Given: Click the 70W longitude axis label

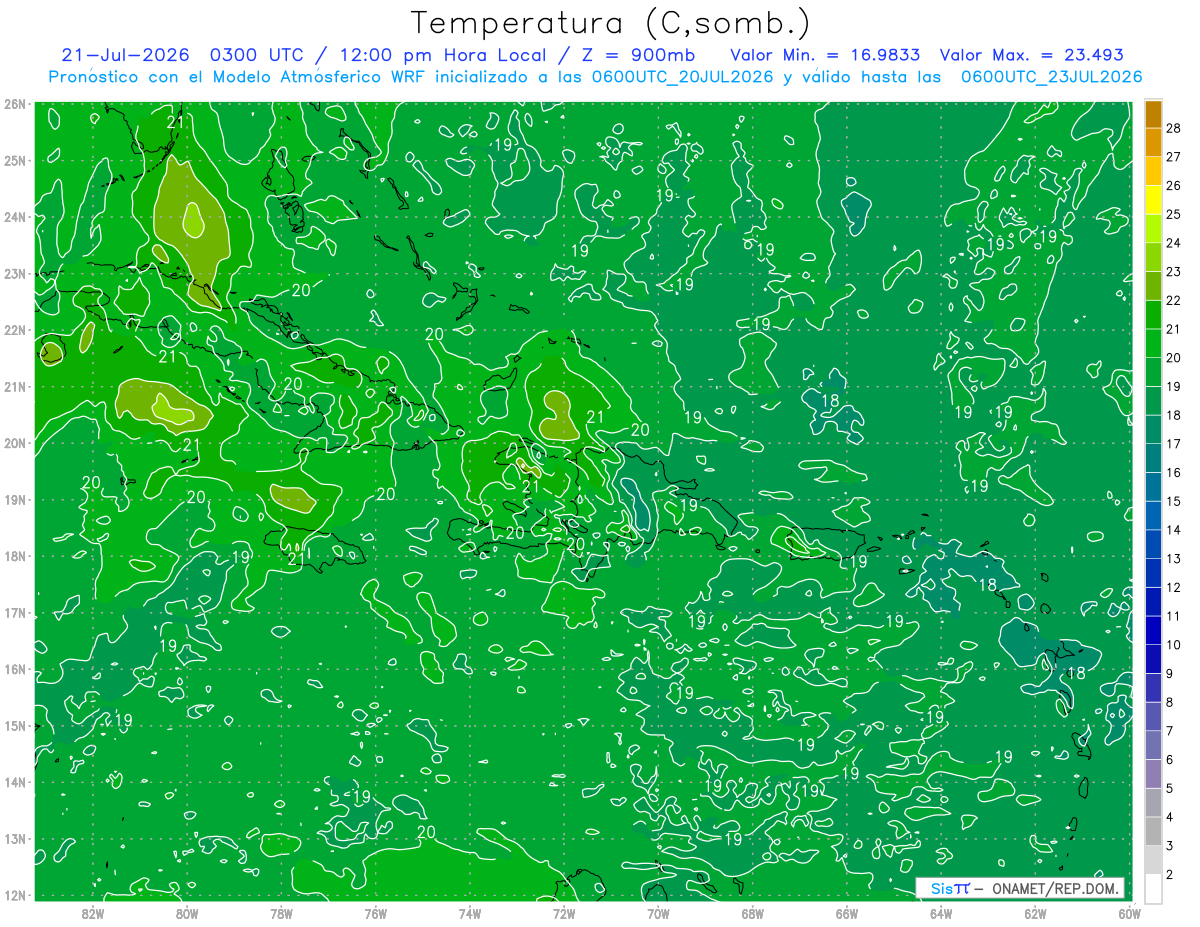Looking at the screenshot, I should pos(658,912).
